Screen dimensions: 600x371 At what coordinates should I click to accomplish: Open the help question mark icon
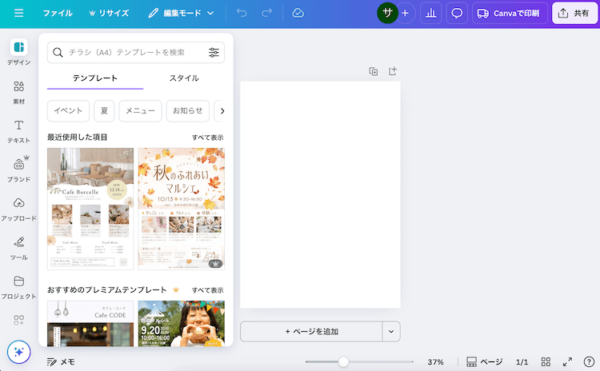[589, 362]
